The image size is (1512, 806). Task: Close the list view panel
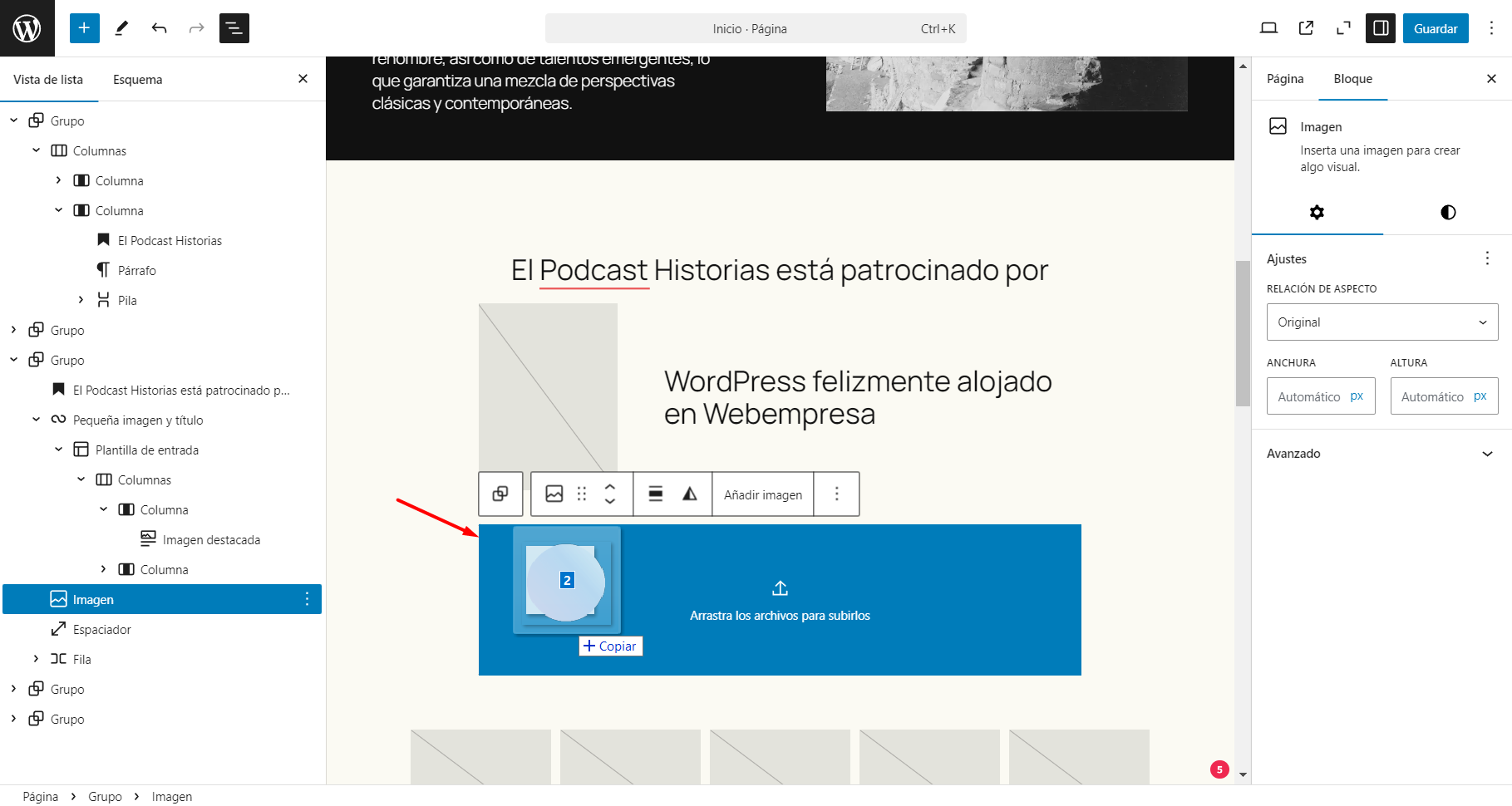coord(303,79)
